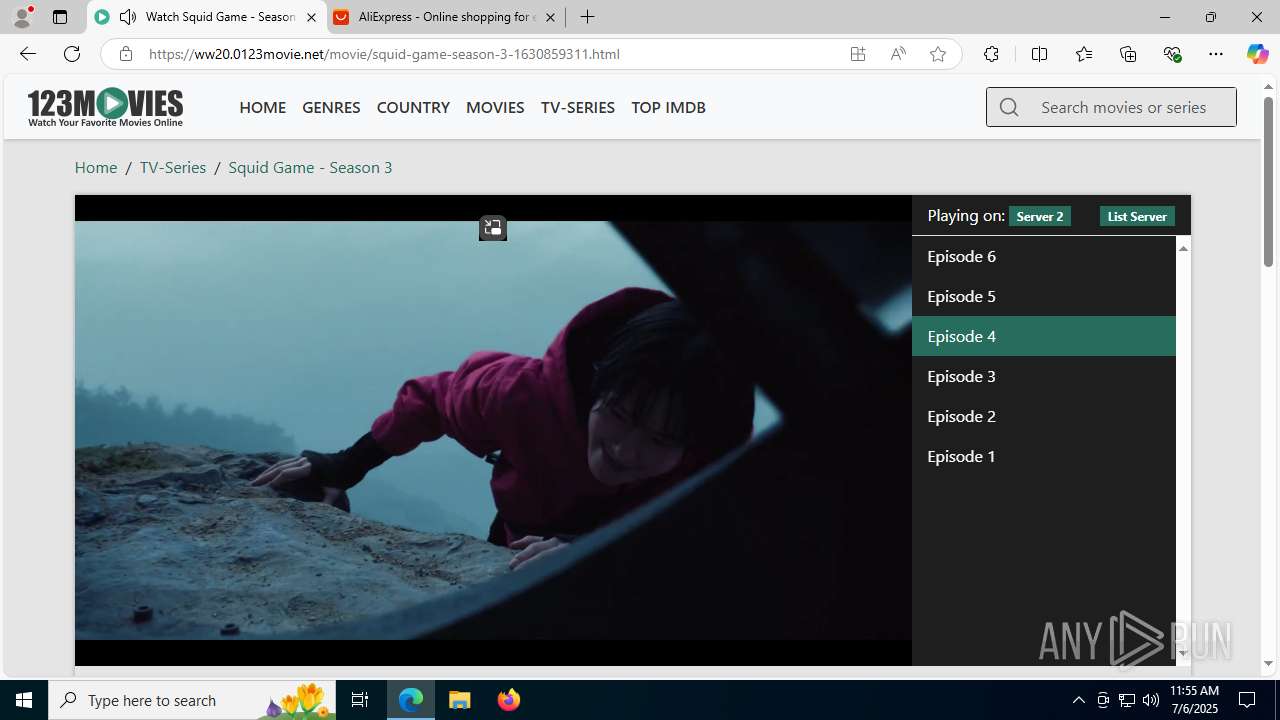Open Collections panel
This screenshot has width=1280, height=720.
[x=1128, y=54]
